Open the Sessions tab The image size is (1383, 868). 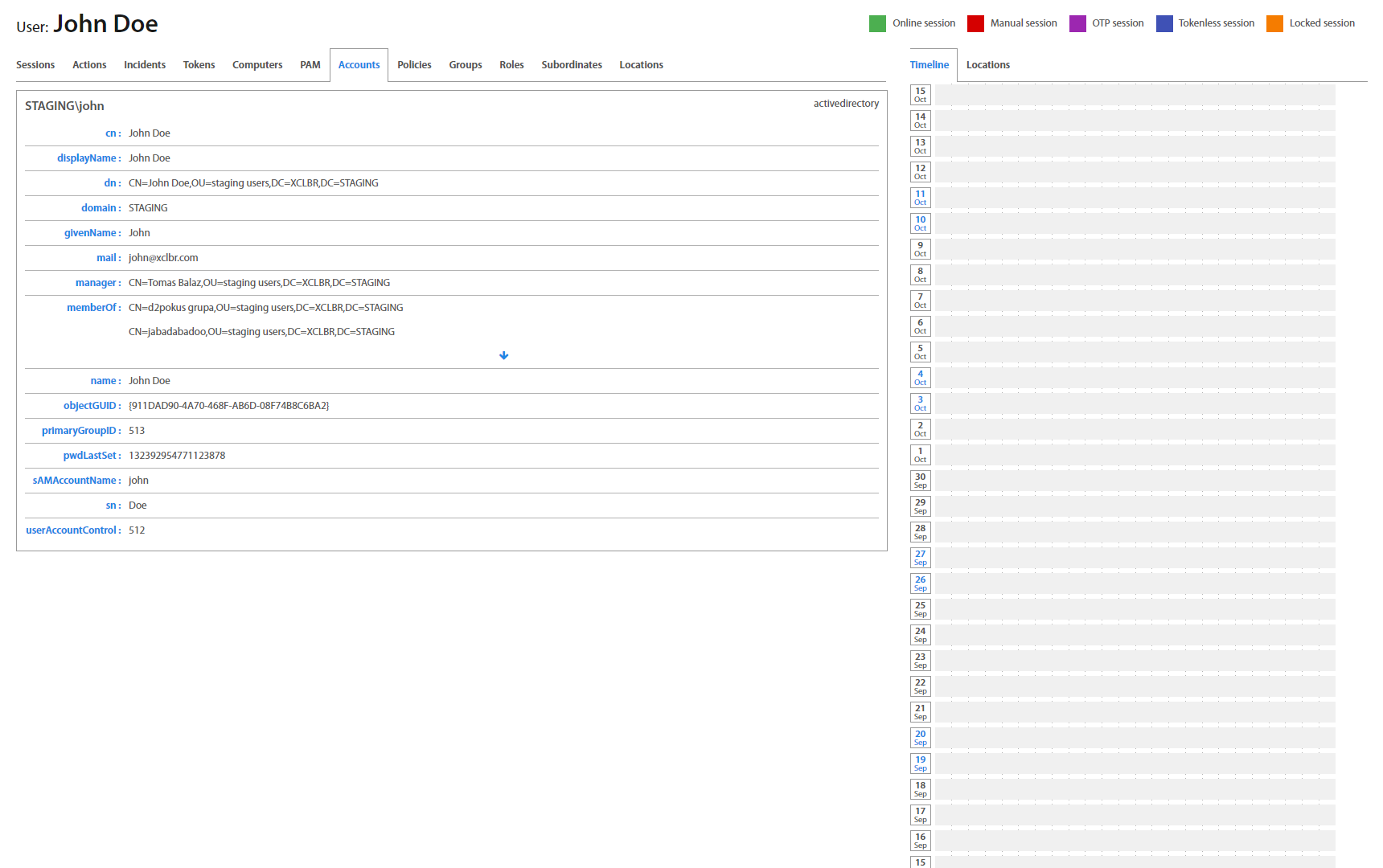coord(35,65)
